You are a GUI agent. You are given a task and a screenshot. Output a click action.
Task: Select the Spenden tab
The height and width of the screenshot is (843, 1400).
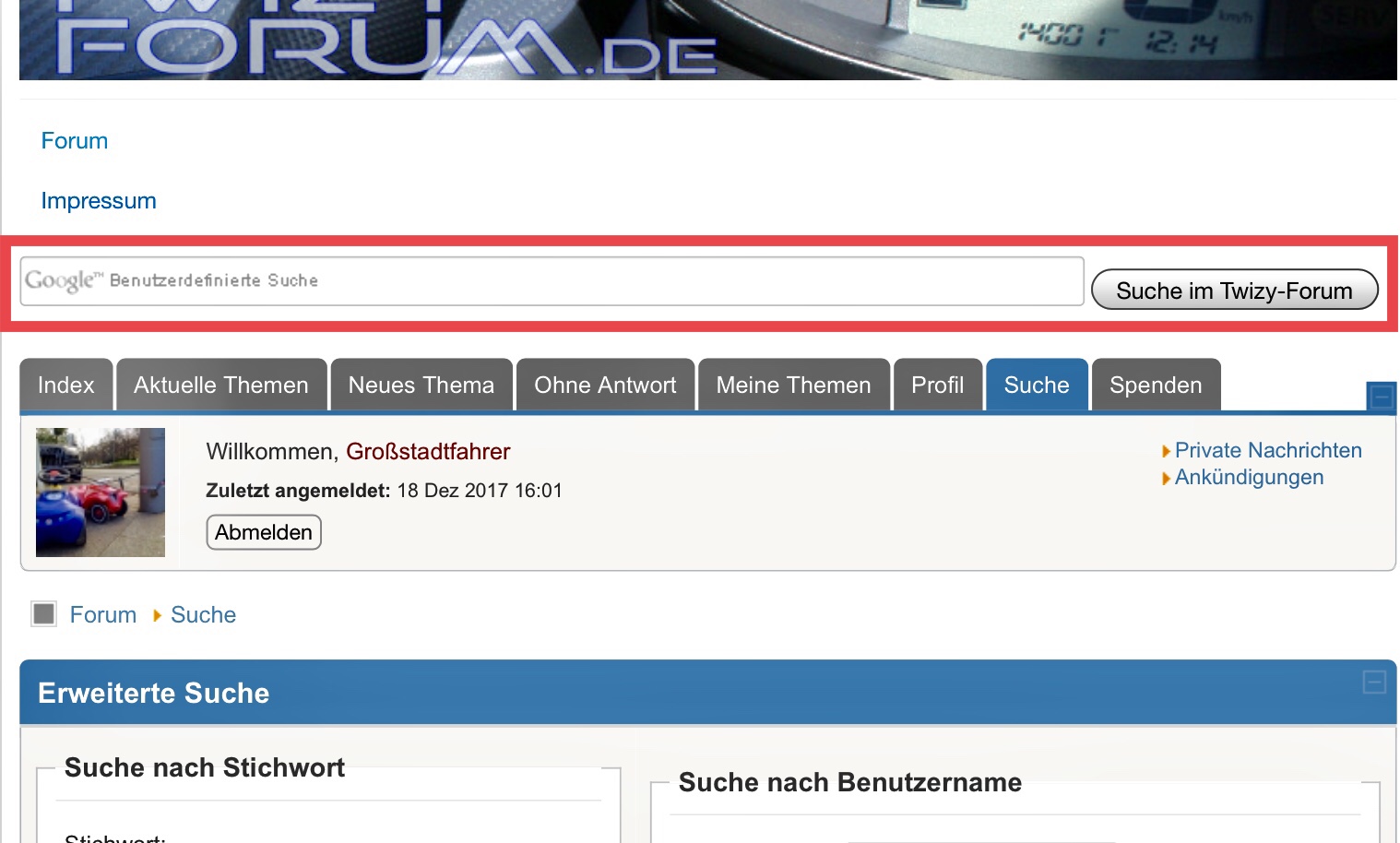tap(1156, 386)
